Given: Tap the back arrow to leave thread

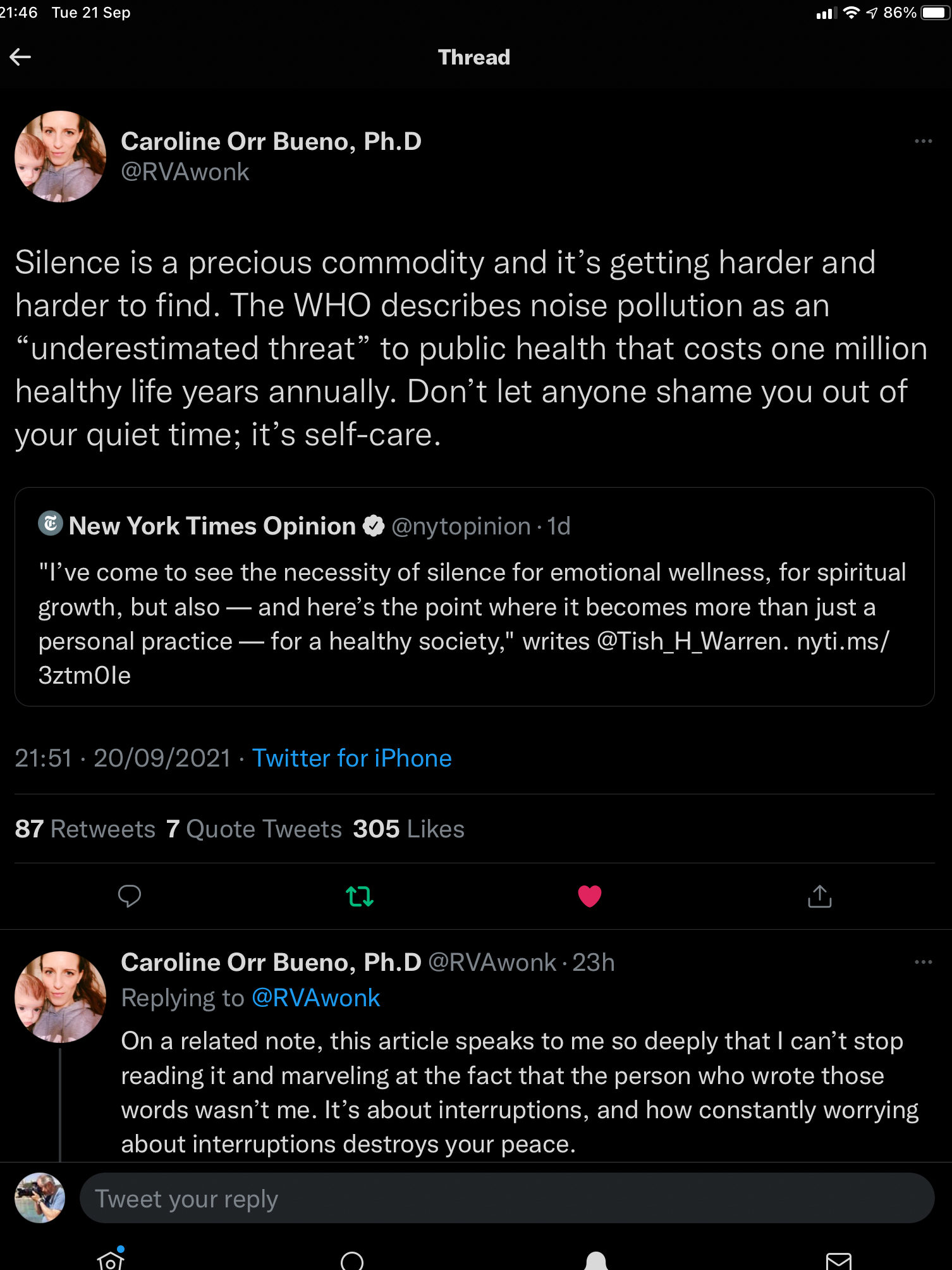Looking at the screenshot, I should (20, 57).
